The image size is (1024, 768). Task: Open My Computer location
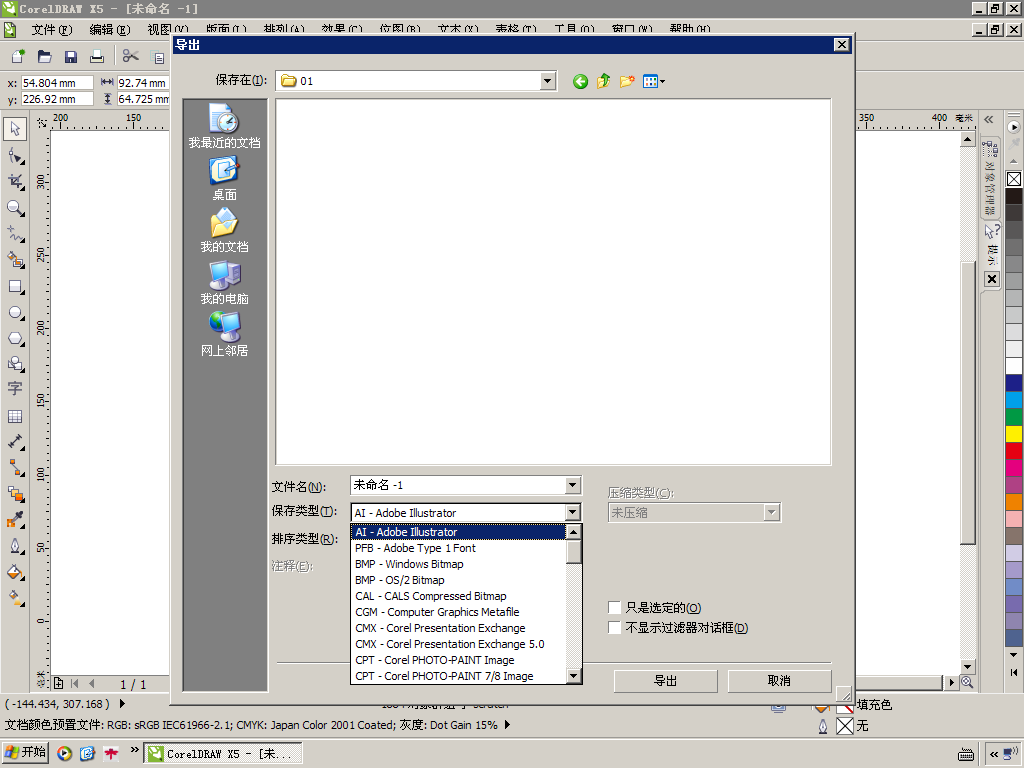pos(224,283)
